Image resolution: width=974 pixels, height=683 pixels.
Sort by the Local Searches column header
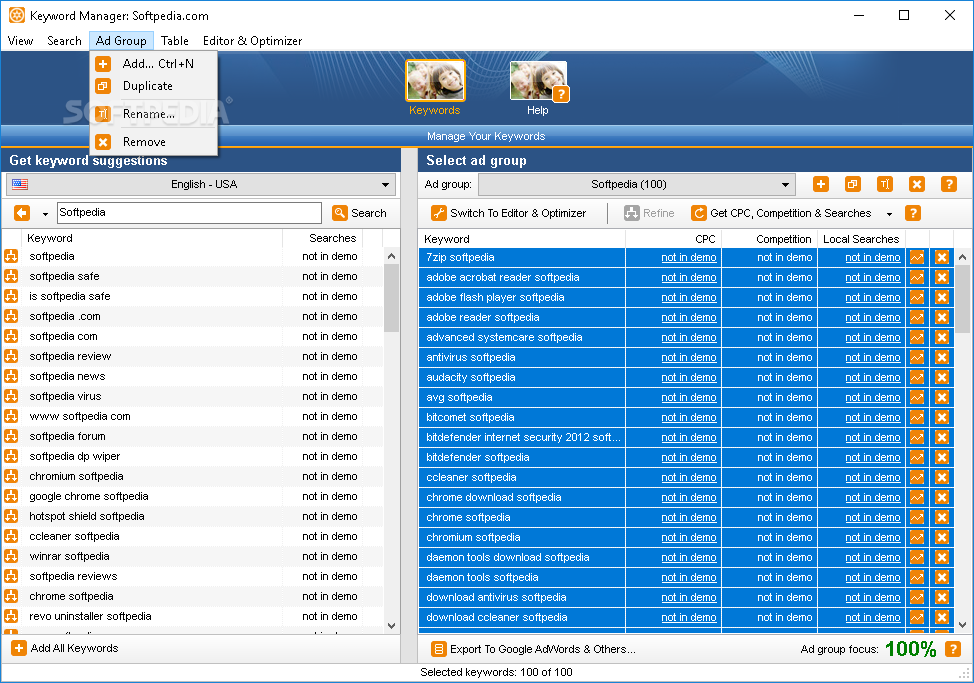[x=861, y=239]
